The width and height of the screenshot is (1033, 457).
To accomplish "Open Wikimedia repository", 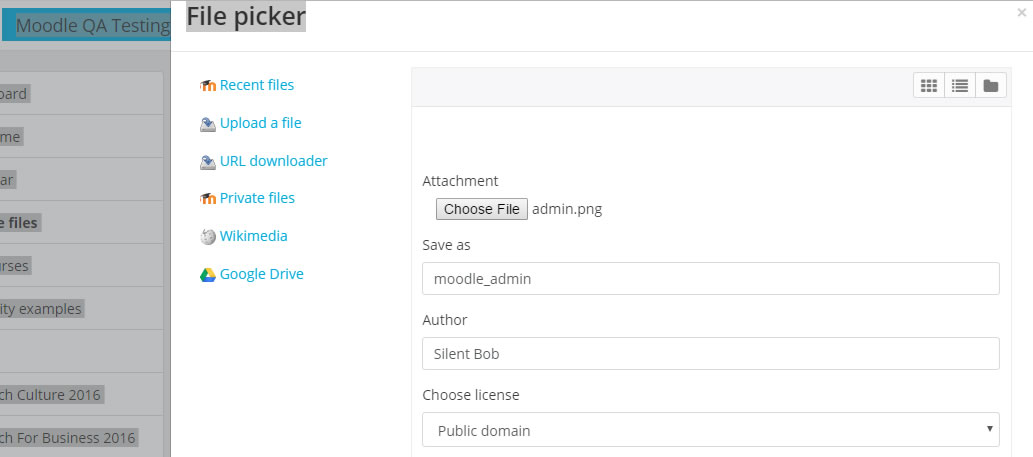I will (254, 236).
